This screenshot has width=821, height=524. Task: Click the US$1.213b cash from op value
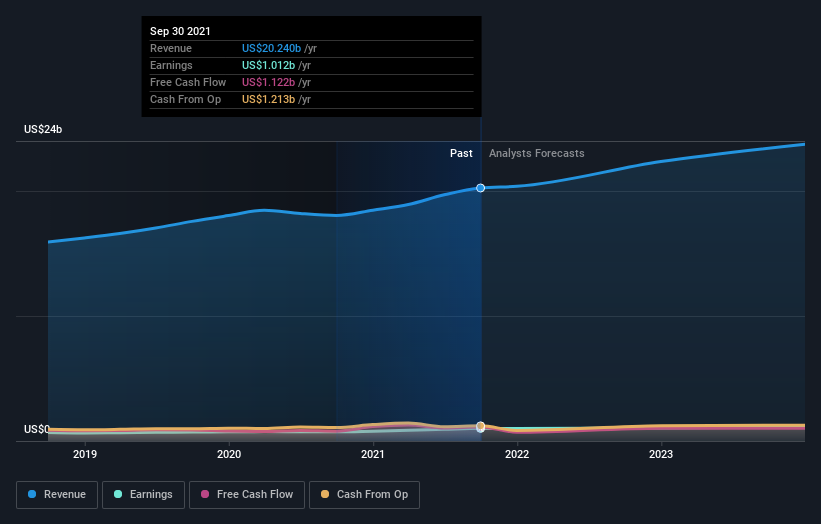tap(268, 99)
